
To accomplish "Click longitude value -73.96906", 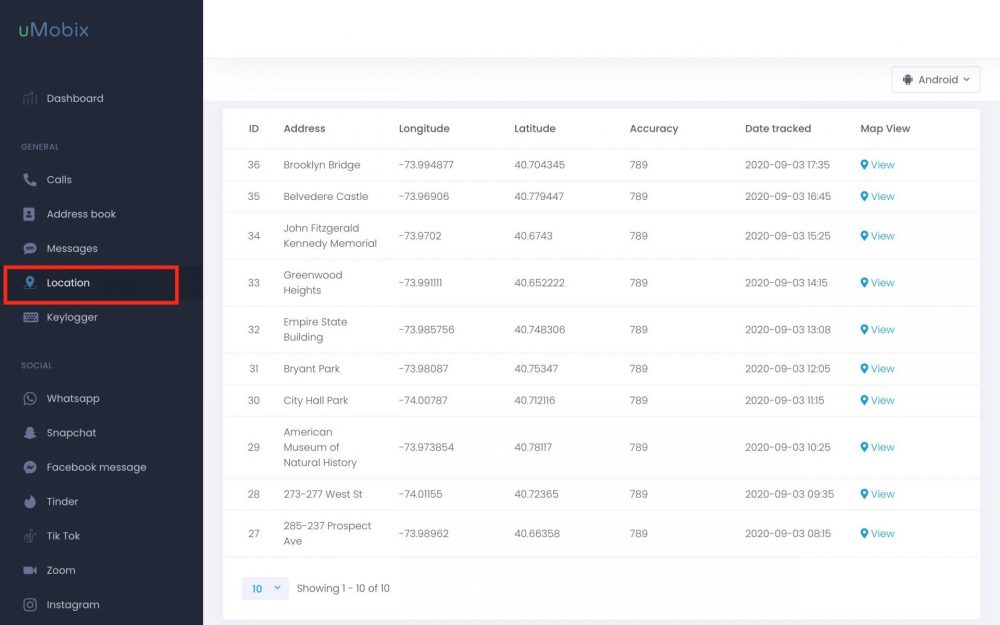I will pyautogui.click(x=423, y=196).
